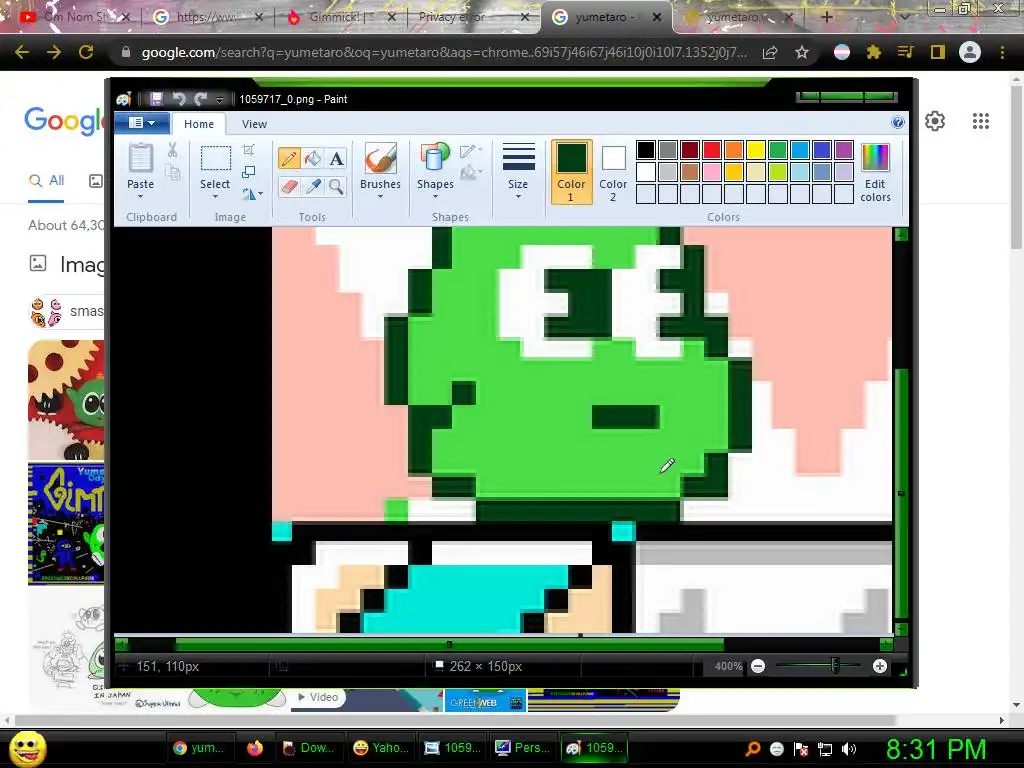
Task: Open the Yaho... taskbar window
Action: [381, 748]
